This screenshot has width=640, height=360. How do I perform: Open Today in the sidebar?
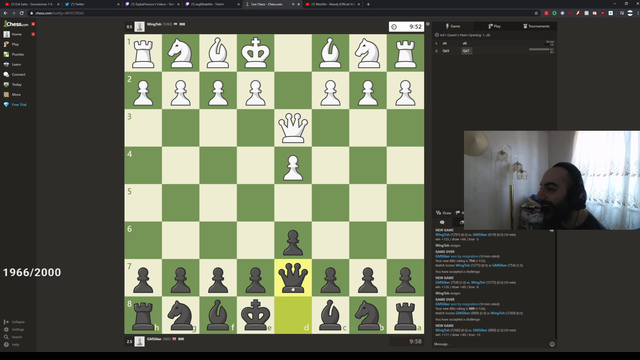coord(13,84)
